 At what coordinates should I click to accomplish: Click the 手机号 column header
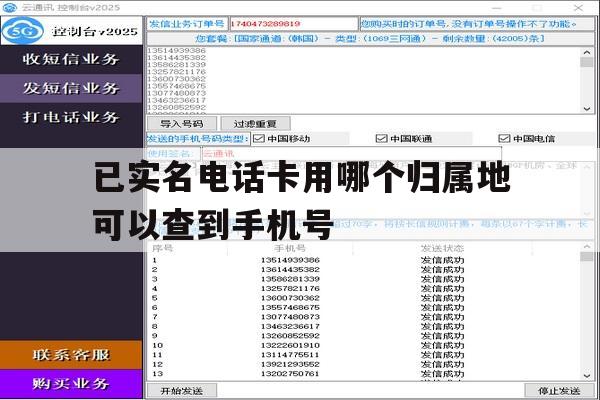290,248
